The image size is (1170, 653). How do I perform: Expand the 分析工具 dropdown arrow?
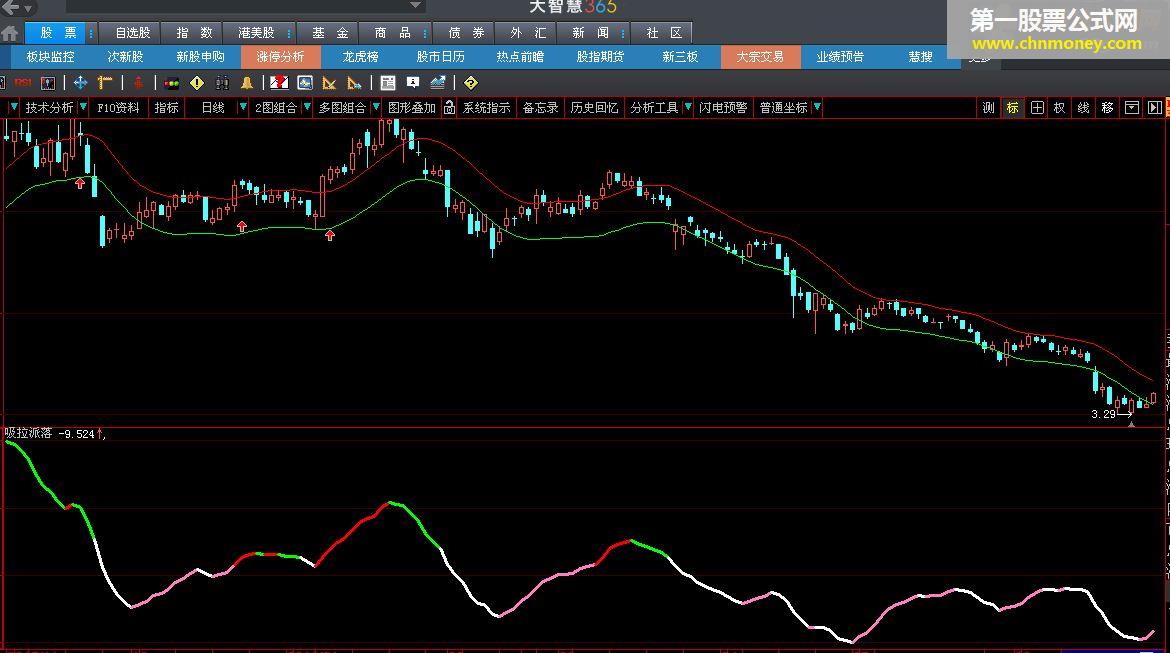pyautogui.click(x=688, y=107)
